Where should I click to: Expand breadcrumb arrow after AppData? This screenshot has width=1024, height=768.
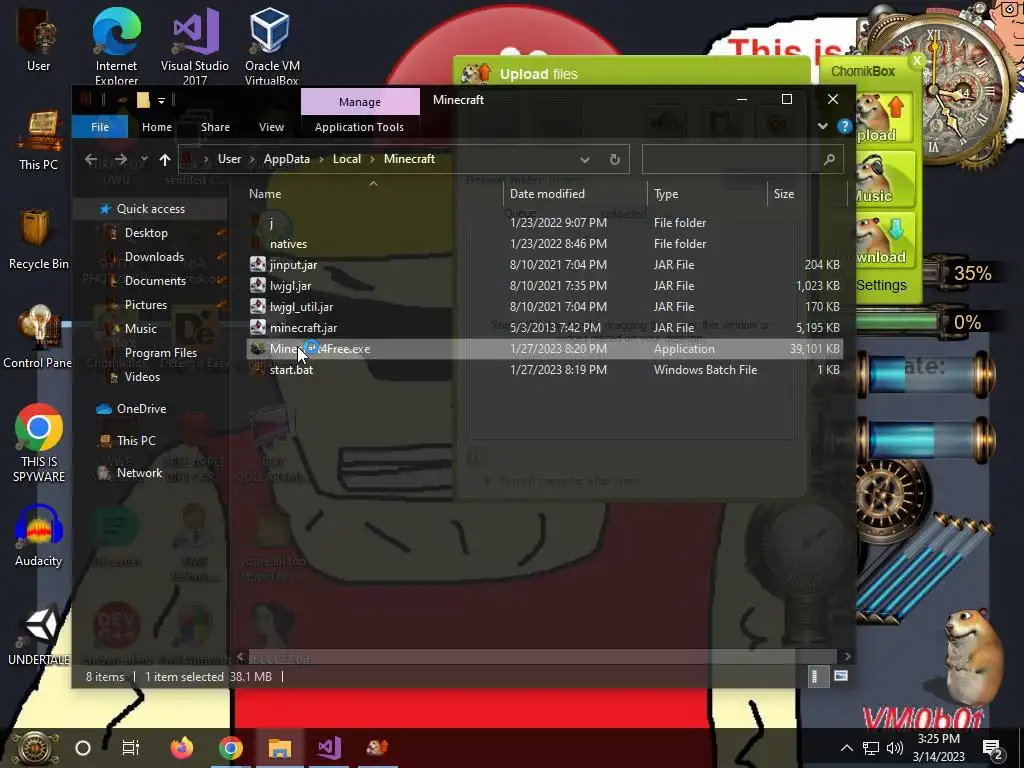321,159
